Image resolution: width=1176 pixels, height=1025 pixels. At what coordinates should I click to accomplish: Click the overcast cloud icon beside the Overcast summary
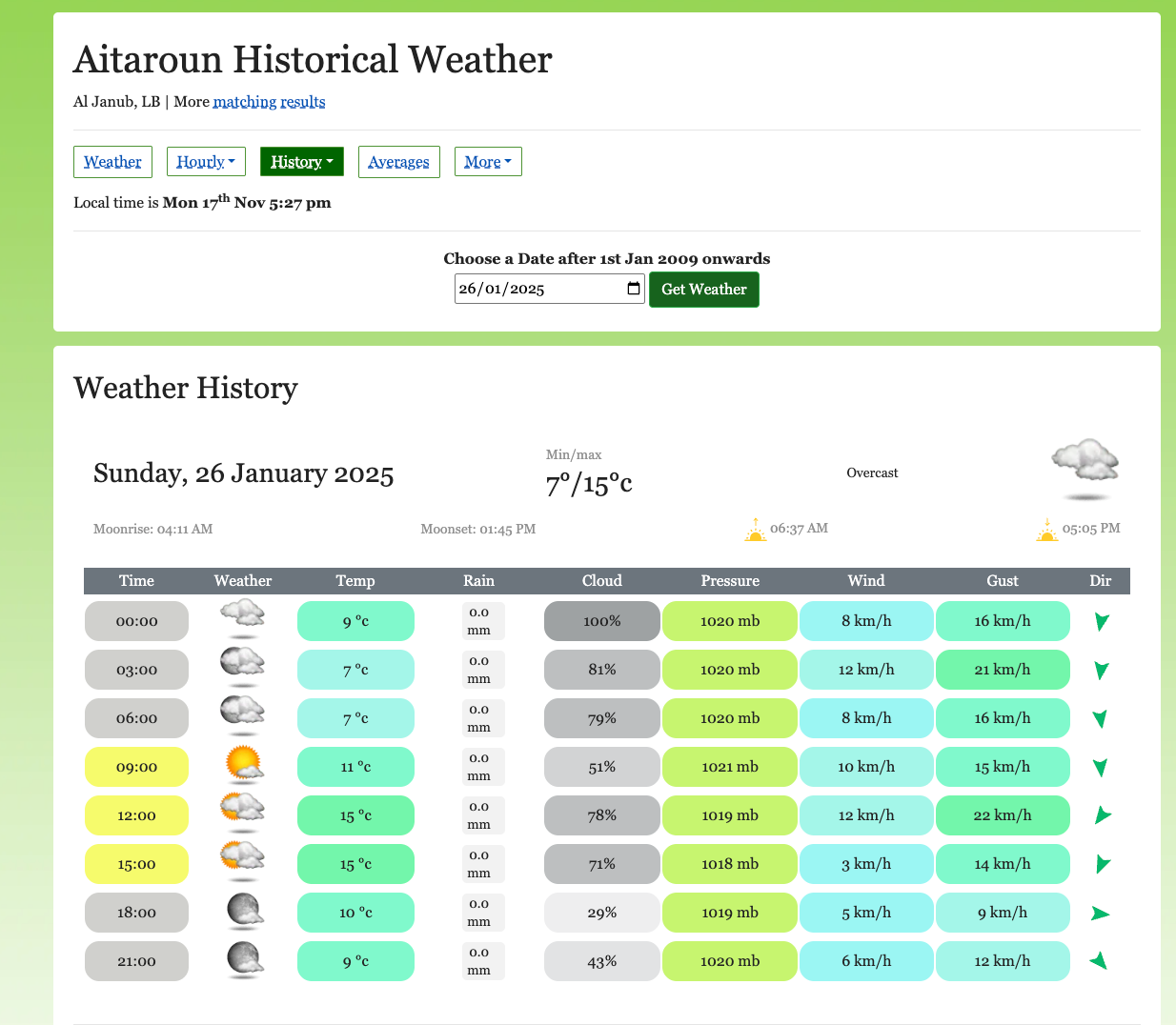tap(1085, 470)
